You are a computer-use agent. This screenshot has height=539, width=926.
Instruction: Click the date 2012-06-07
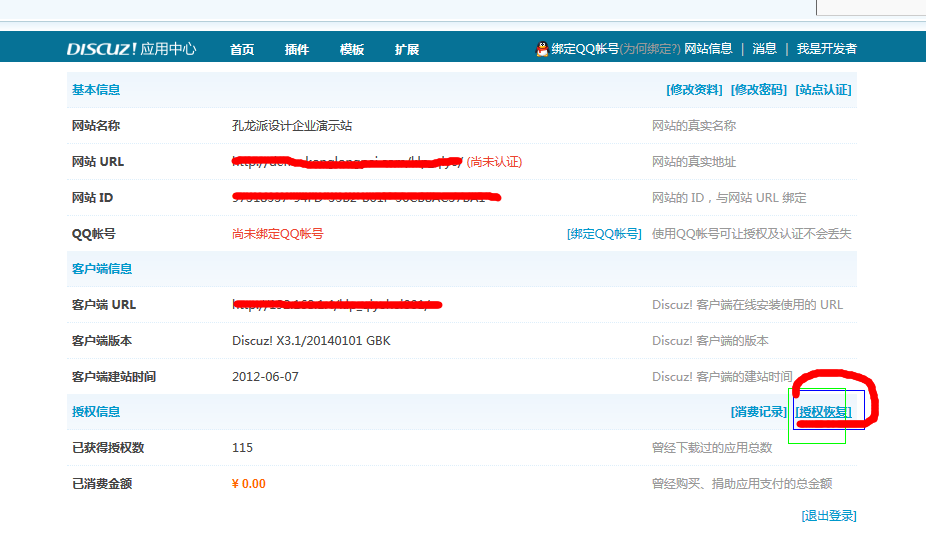[265, 377]
